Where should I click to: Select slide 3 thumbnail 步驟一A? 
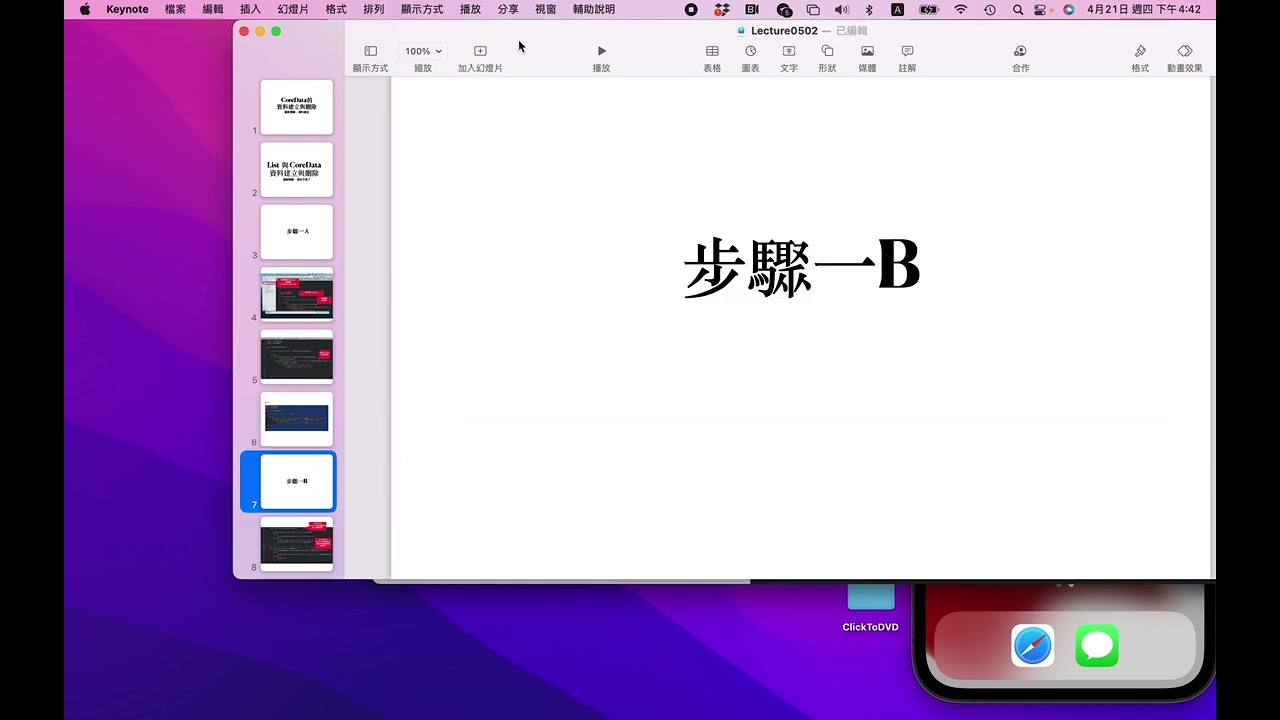(297, 232)
